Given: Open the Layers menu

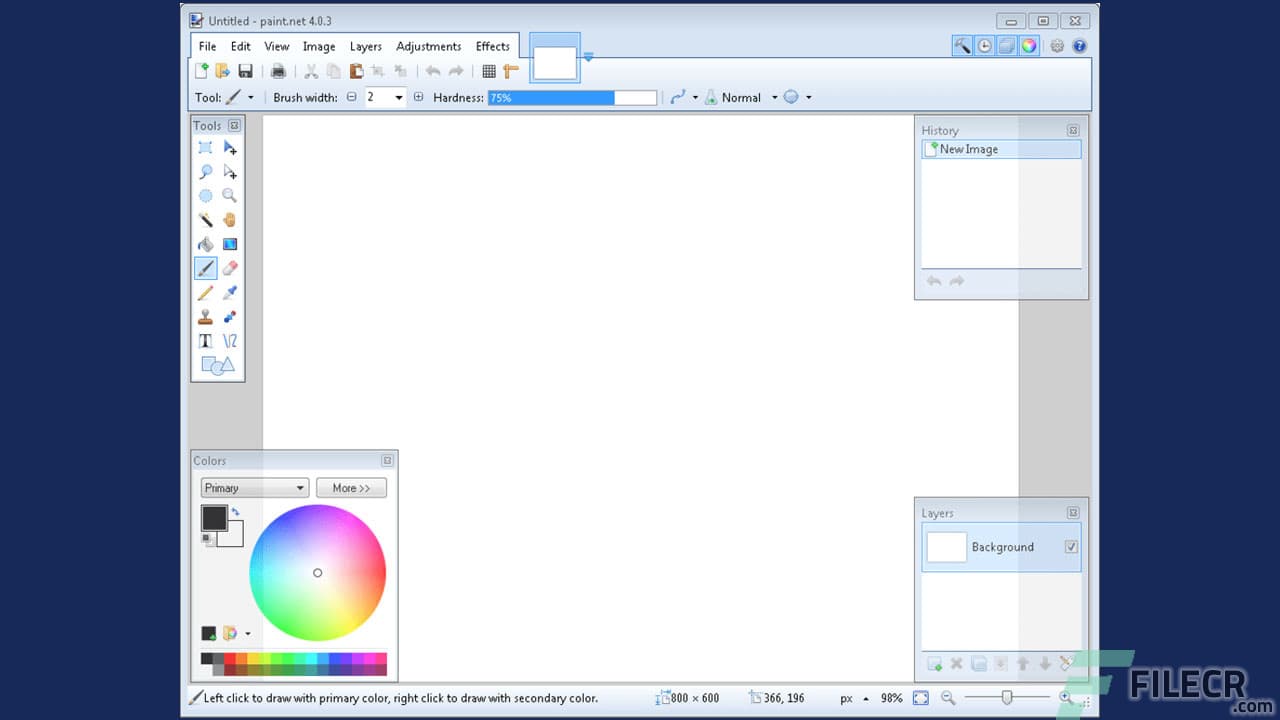Looking at the screenshot, I should click(366, 46).
